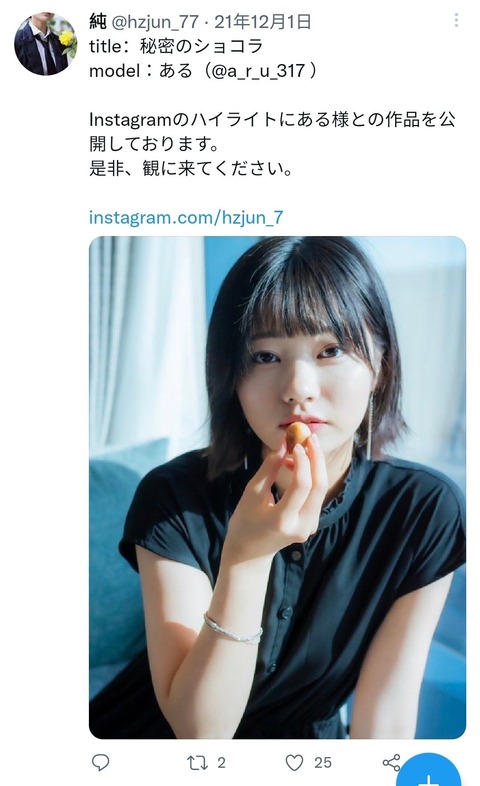Open the share icon under the tweet
Viewport: 480px width, 786px height.
point(391,762)
